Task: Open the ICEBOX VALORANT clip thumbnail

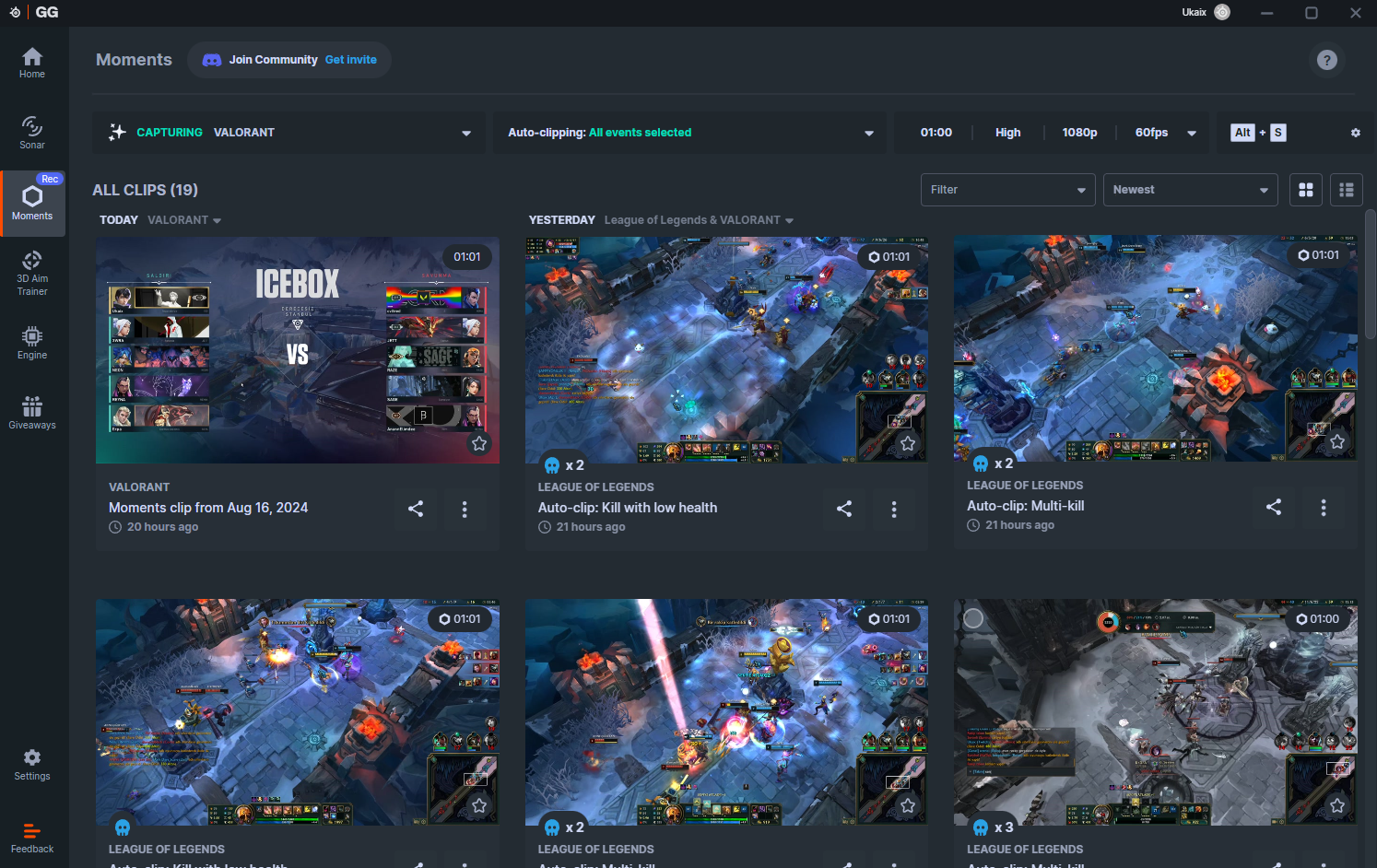Action: point(298,350)
